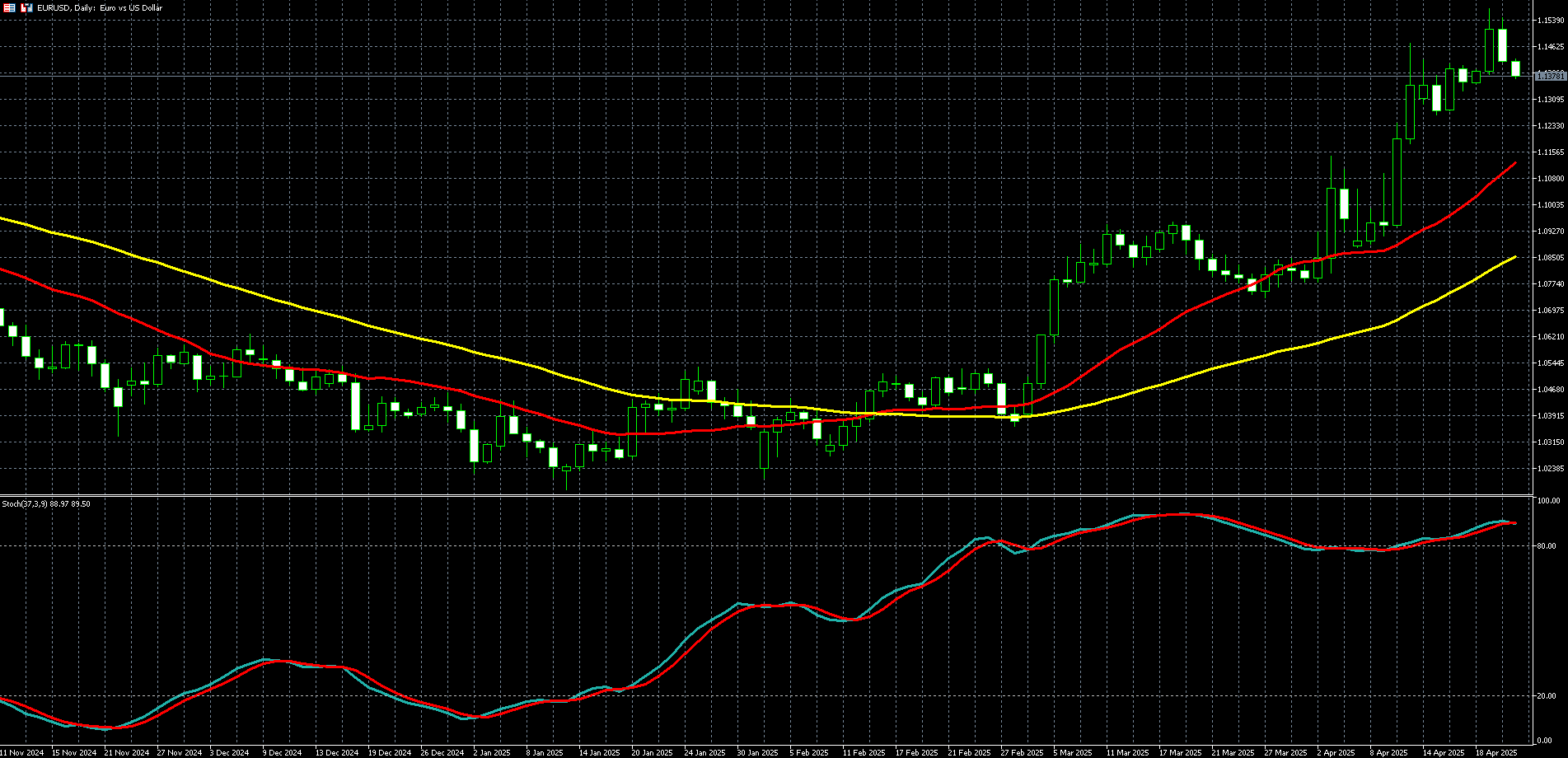Select the right end of the yellow moving average

tap(1514, 258)
